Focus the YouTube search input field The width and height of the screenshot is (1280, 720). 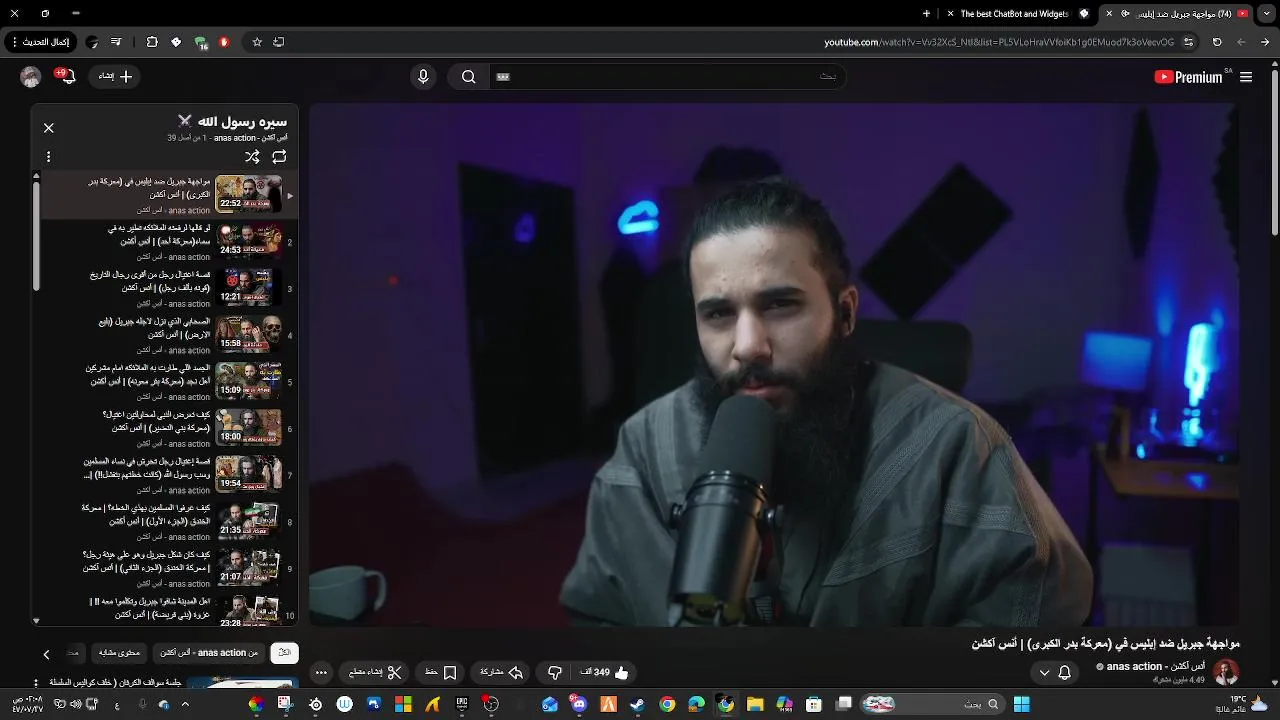pyautogui.click(x=665, y=77)
